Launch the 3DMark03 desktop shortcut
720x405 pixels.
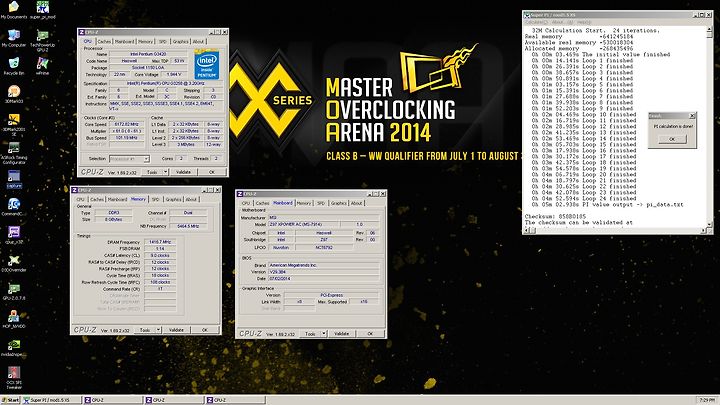tap(14, 94)
